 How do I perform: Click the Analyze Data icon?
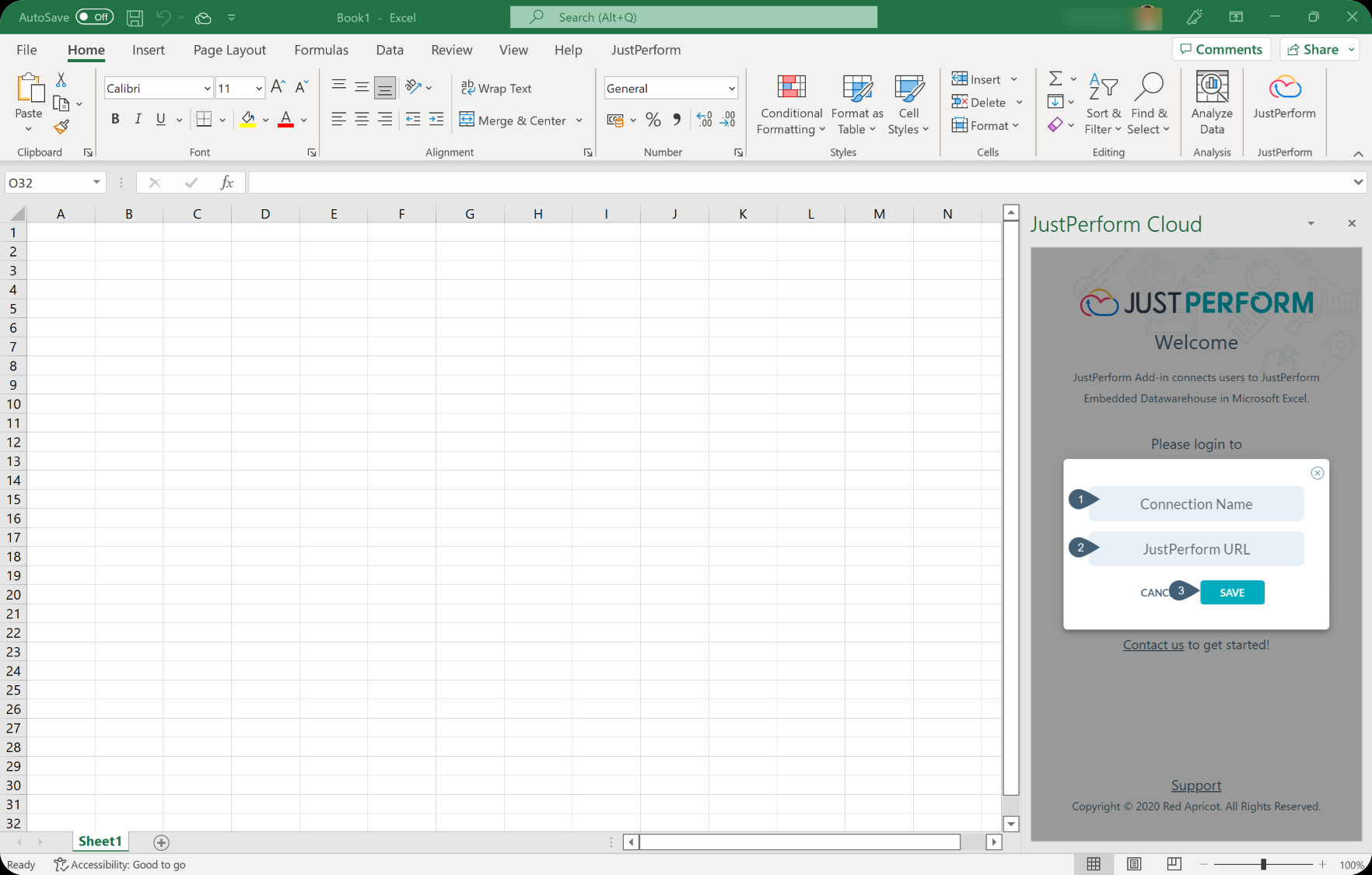[1211, 101]
